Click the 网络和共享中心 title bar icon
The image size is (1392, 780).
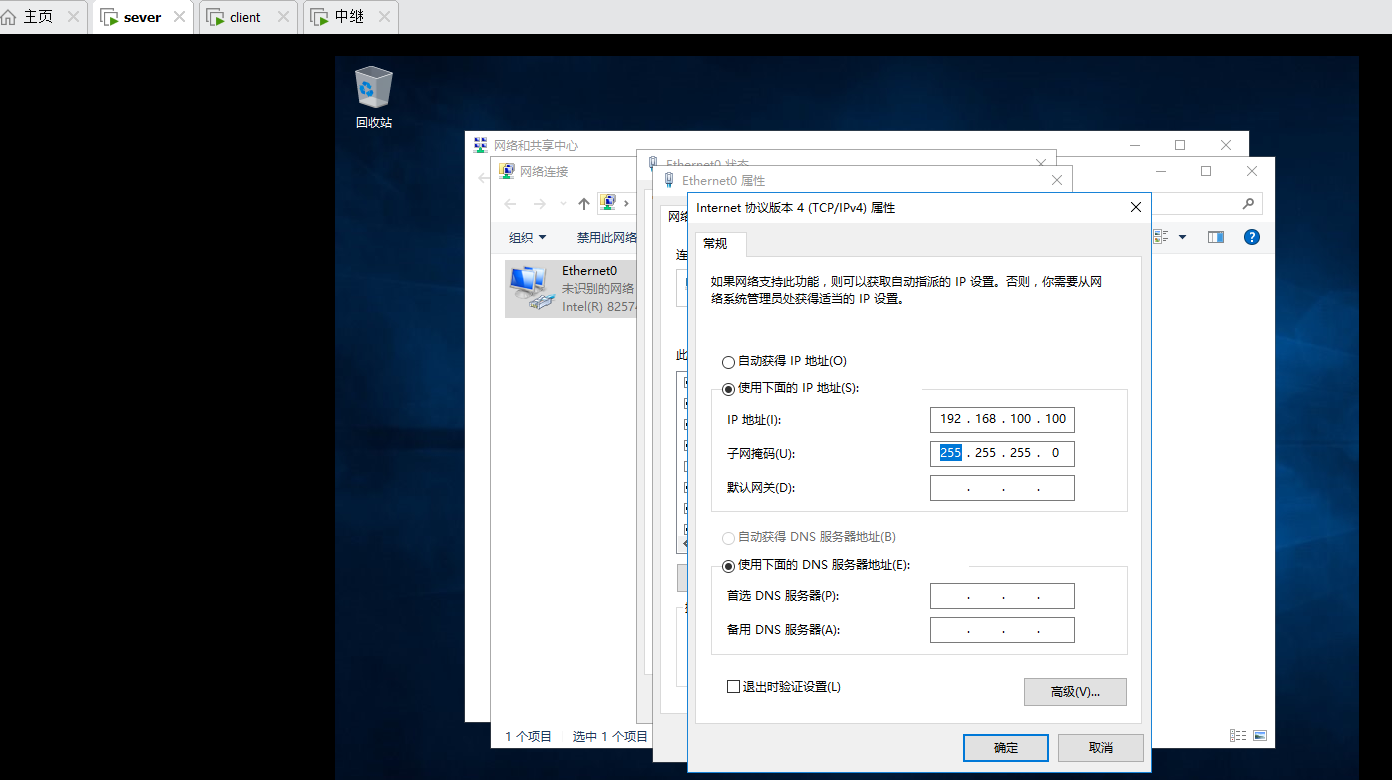(x=481, y=145)
